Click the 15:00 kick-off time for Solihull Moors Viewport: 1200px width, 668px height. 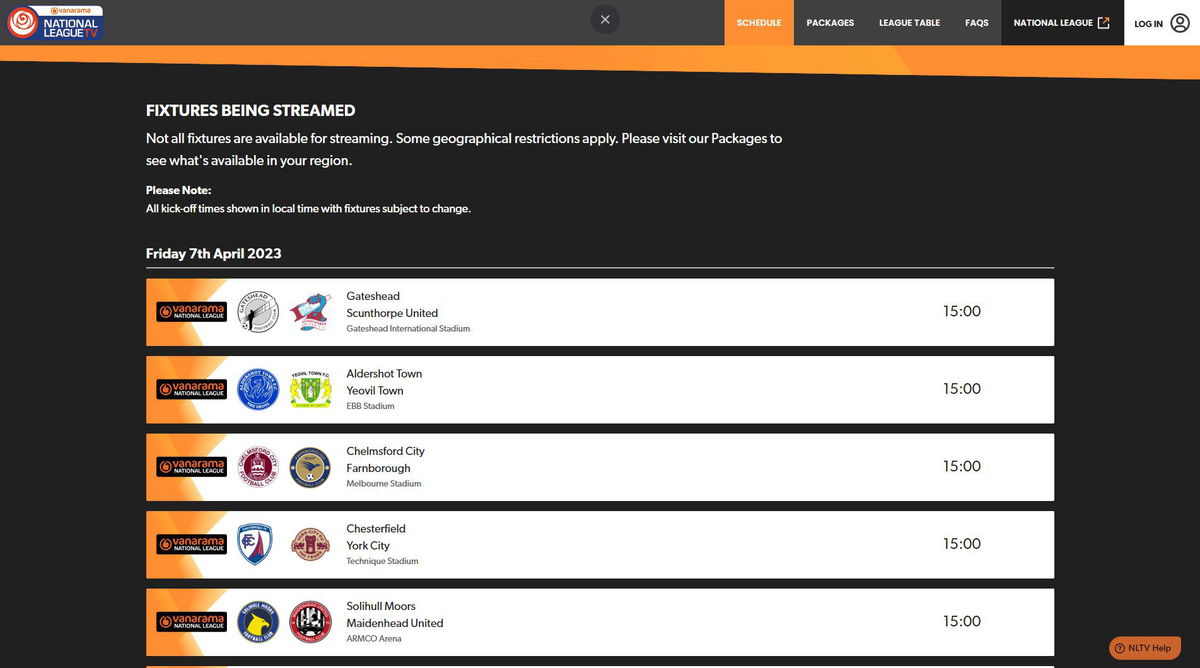962,622
